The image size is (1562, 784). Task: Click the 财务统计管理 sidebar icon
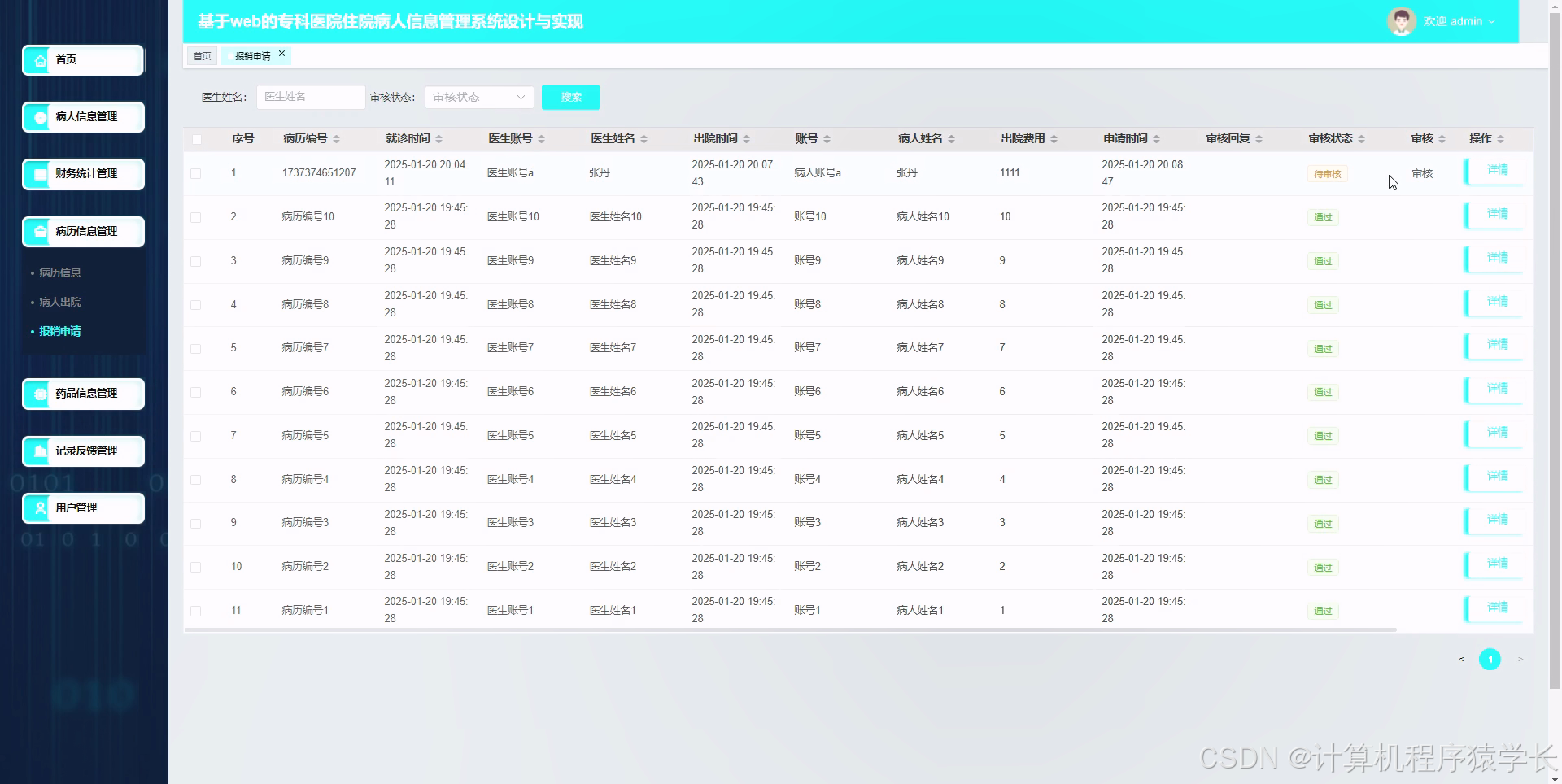[x=40, y=174]
